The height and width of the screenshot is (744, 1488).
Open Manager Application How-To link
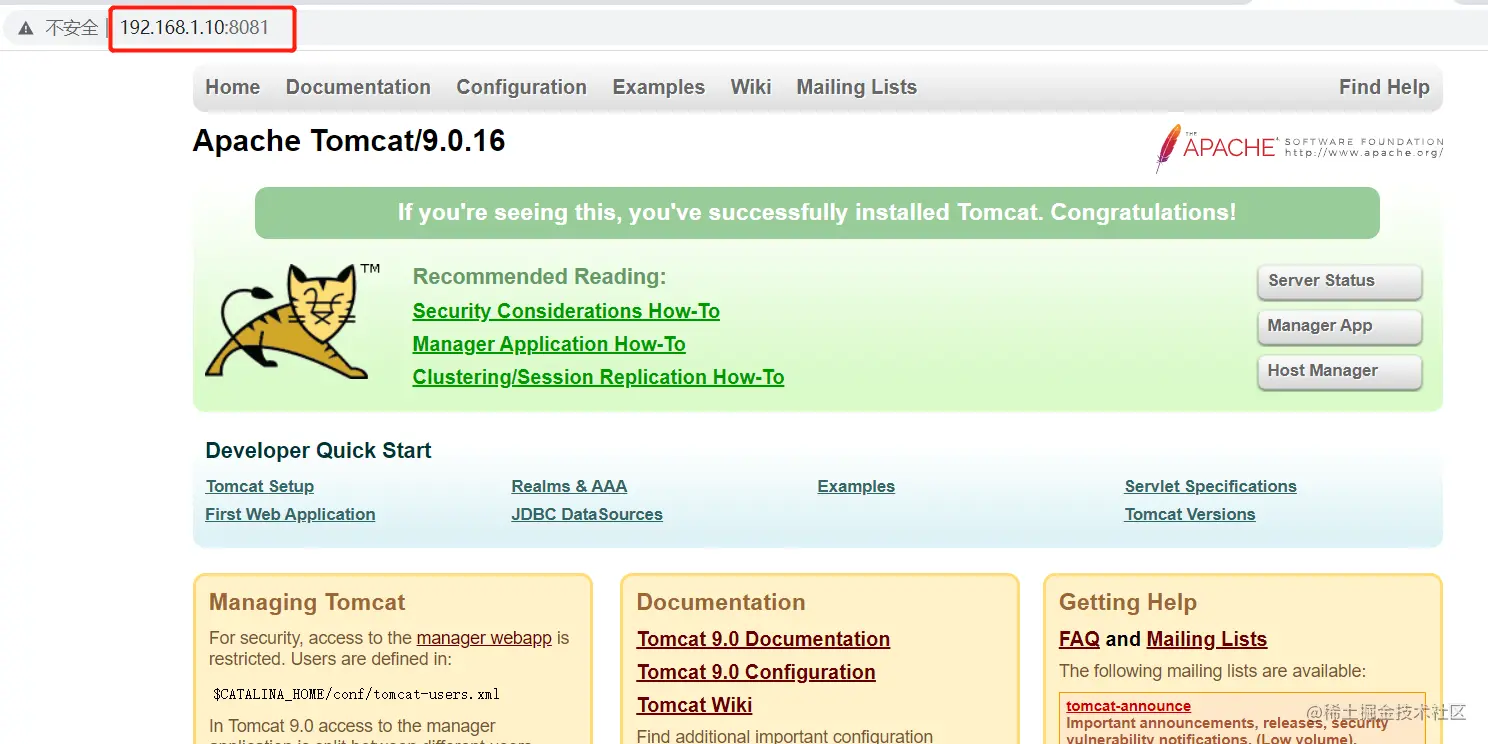point(549,344)
